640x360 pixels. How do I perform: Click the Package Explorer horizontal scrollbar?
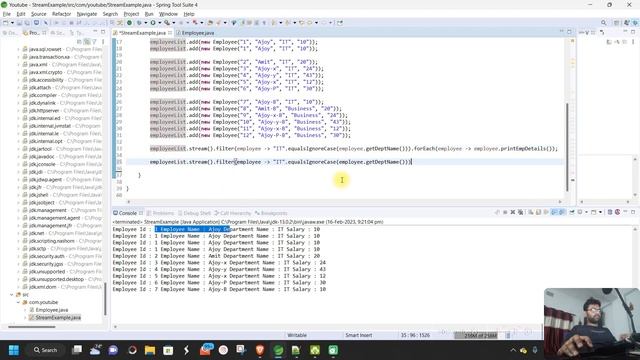[x=31, y=327]
